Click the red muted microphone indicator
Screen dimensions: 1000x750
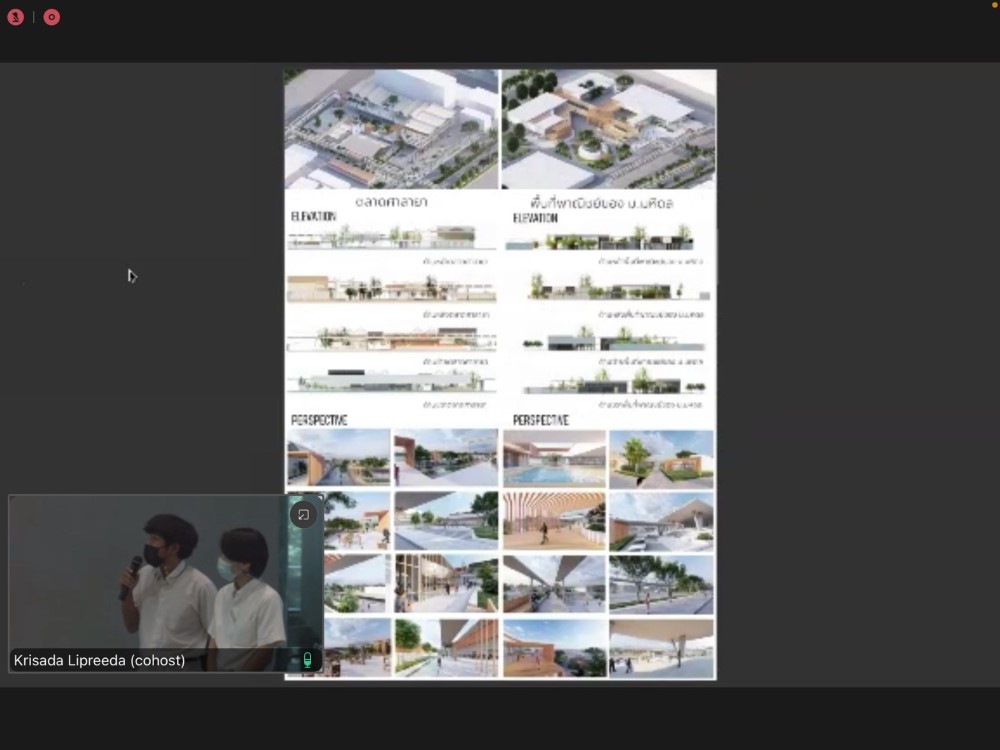(15, 17)
